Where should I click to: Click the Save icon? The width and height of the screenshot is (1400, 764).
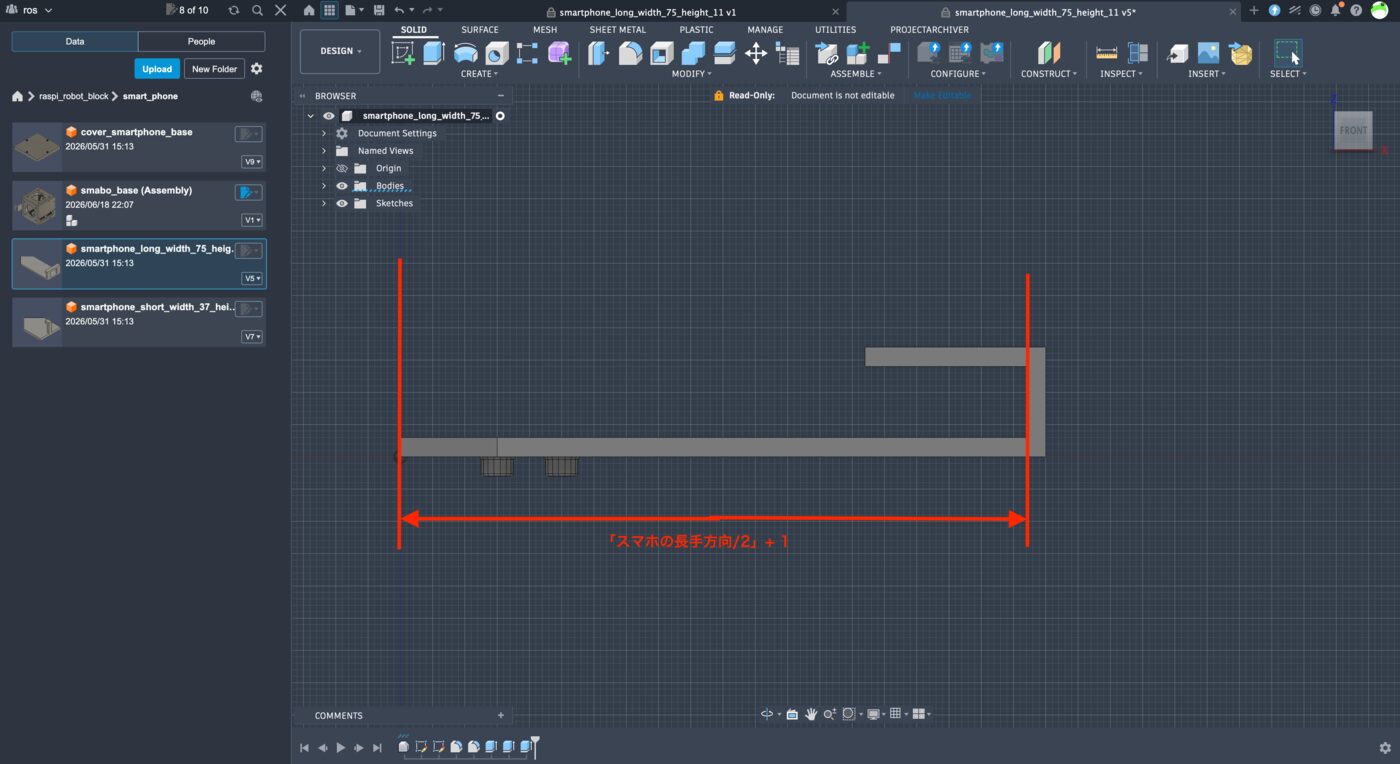pos(378,10)
